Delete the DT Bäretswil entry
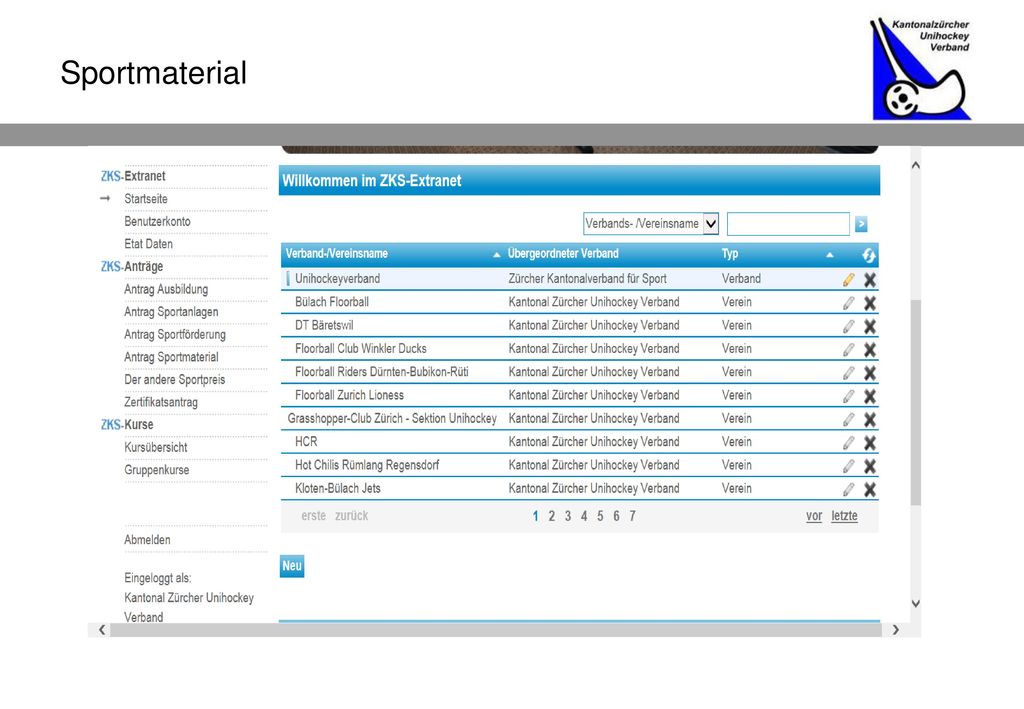The height and width of the screenshot is (709, 1024). click(870, 326)
